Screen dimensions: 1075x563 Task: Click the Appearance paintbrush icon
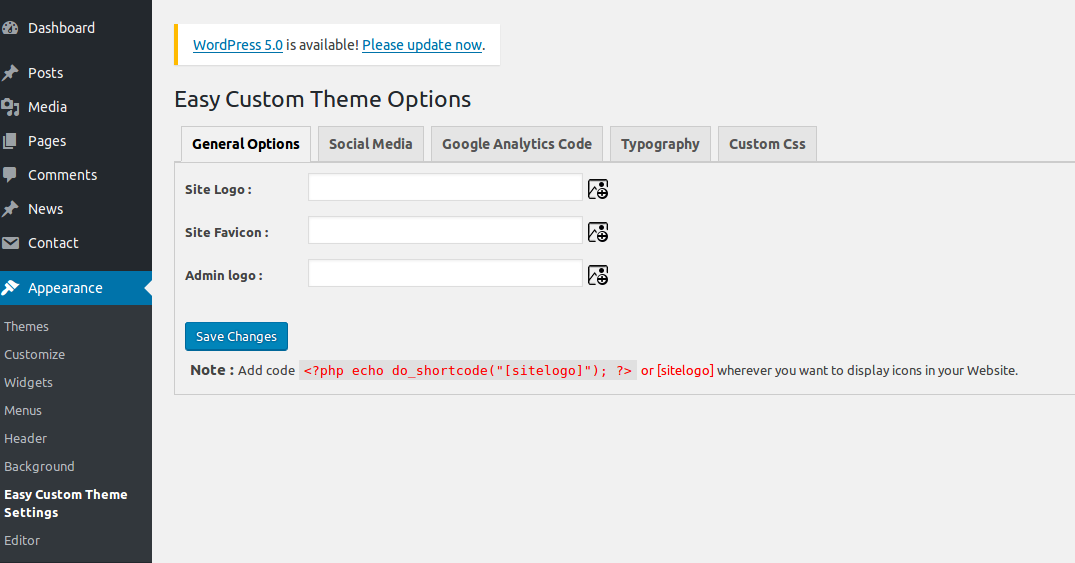tap(10, 288)
